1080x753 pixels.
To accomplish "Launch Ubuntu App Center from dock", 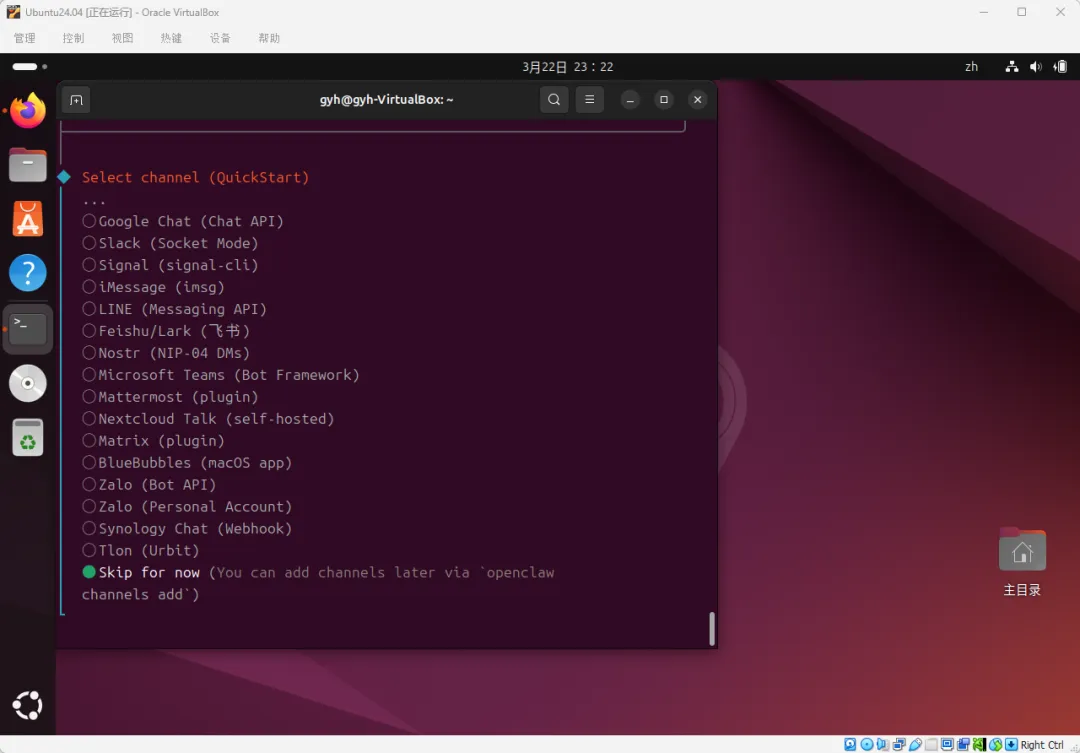I will click(28, 219).
